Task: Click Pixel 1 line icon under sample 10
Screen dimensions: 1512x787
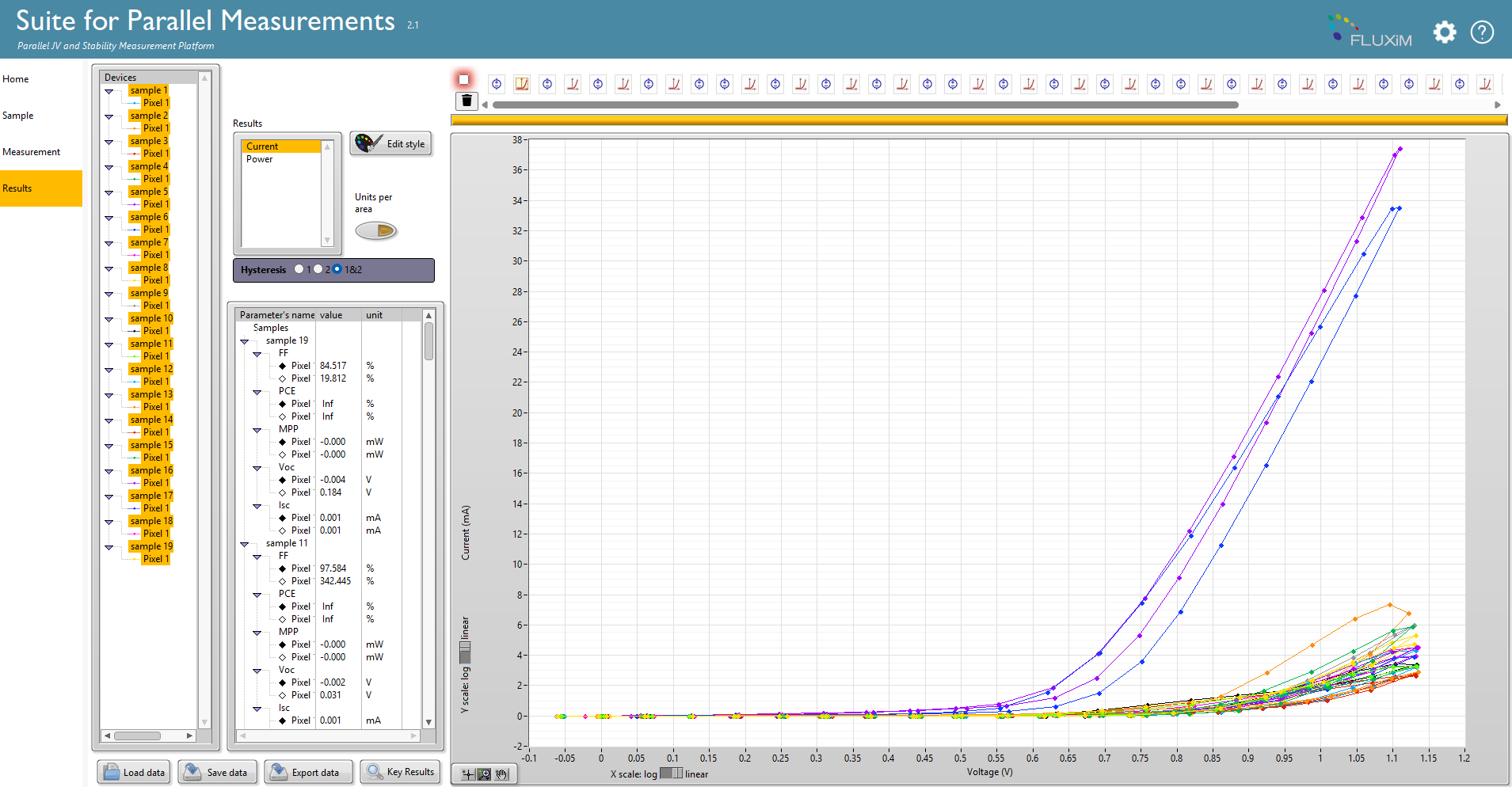Action: (134, 331)
